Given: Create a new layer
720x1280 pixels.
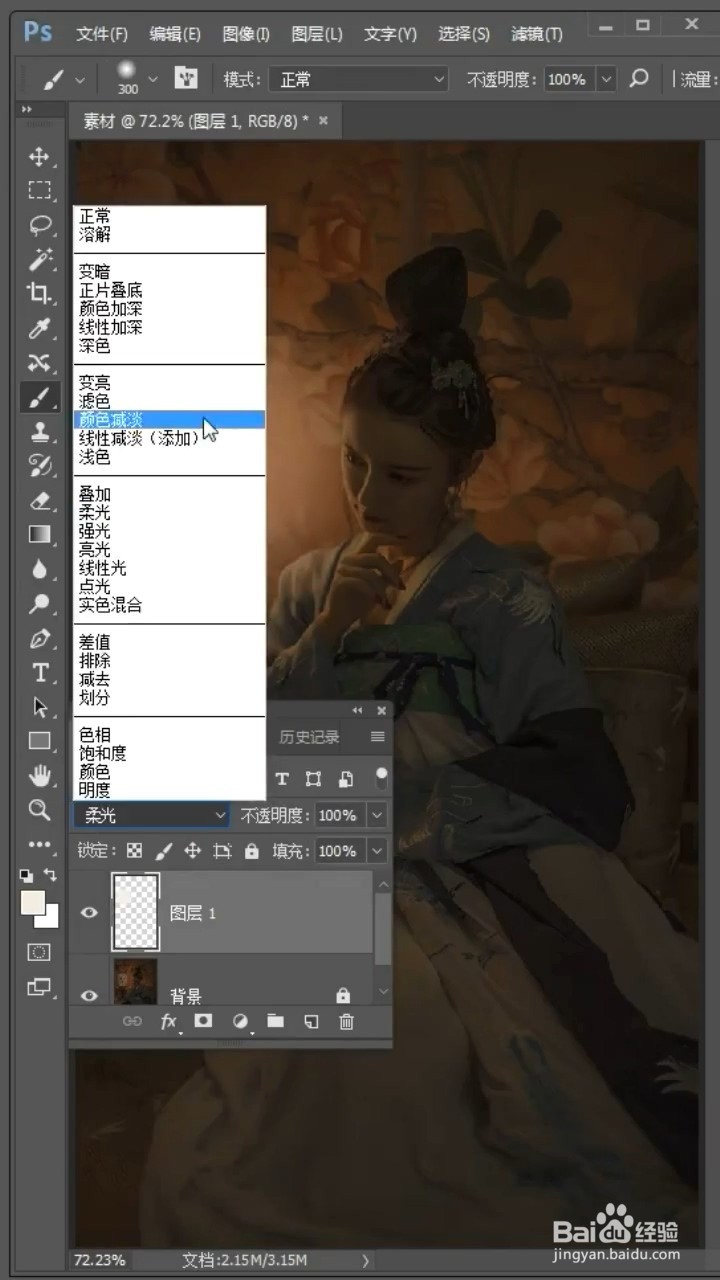Looking at the screenshot, I should coord(311,1021).
